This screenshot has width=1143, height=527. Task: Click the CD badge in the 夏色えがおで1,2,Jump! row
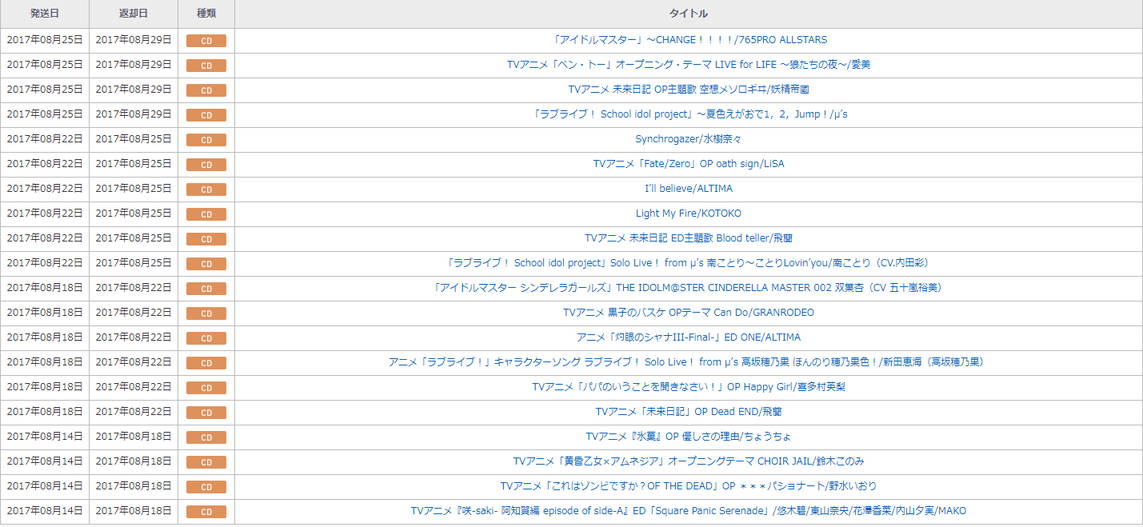click(206, 115)
